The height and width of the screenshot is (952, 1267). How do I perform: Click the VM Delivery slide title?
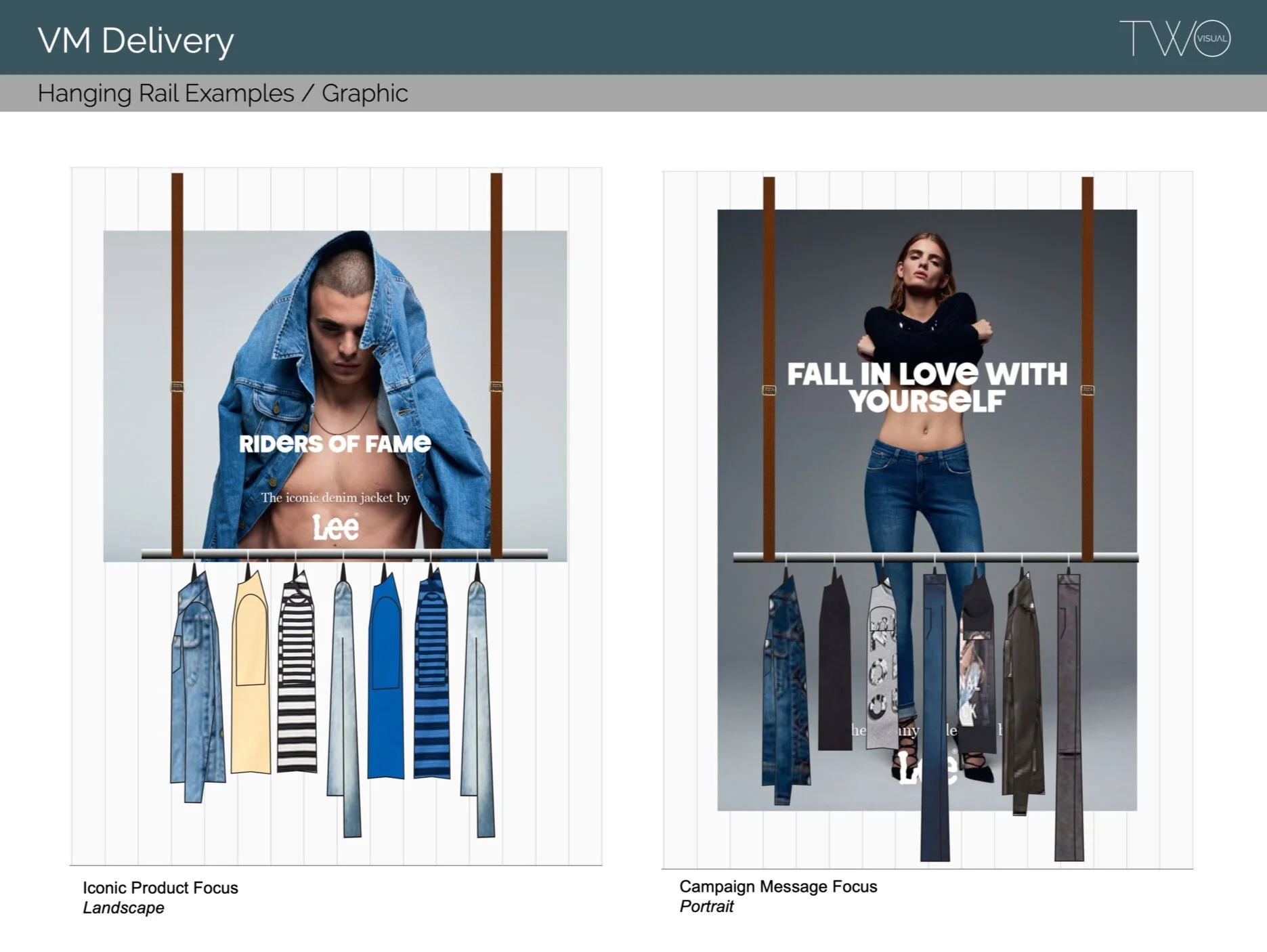pyautogui.click(x=135, y=41)
